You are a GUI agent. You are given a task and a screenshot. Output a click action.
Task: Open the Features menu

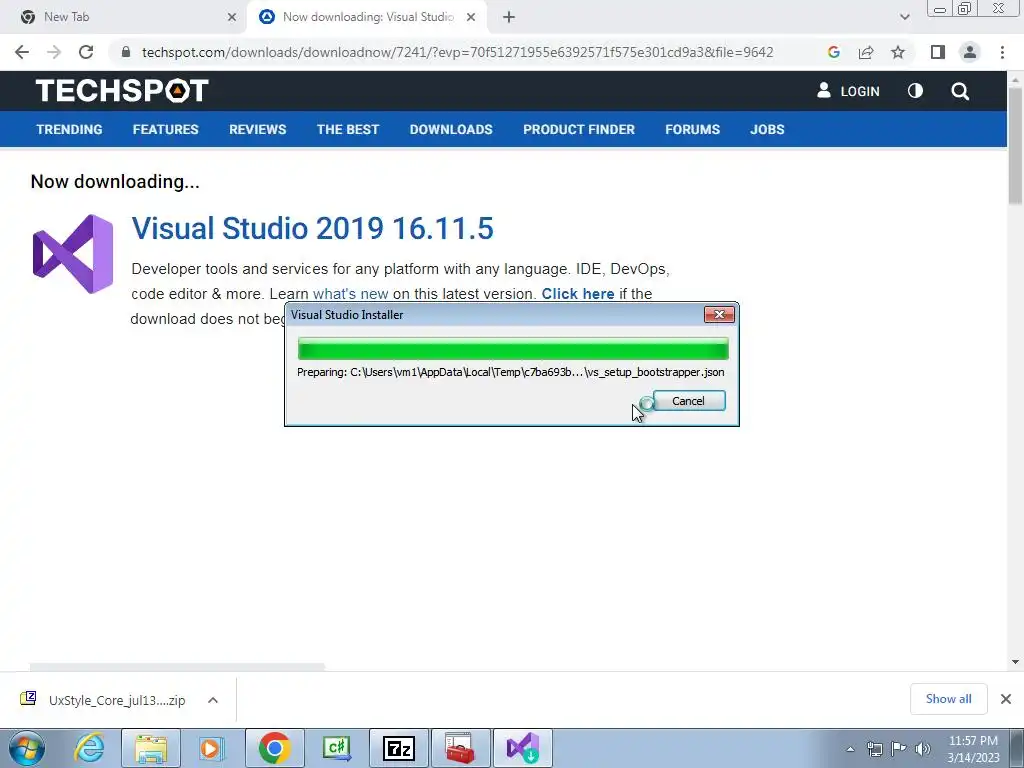click(165, 129)
